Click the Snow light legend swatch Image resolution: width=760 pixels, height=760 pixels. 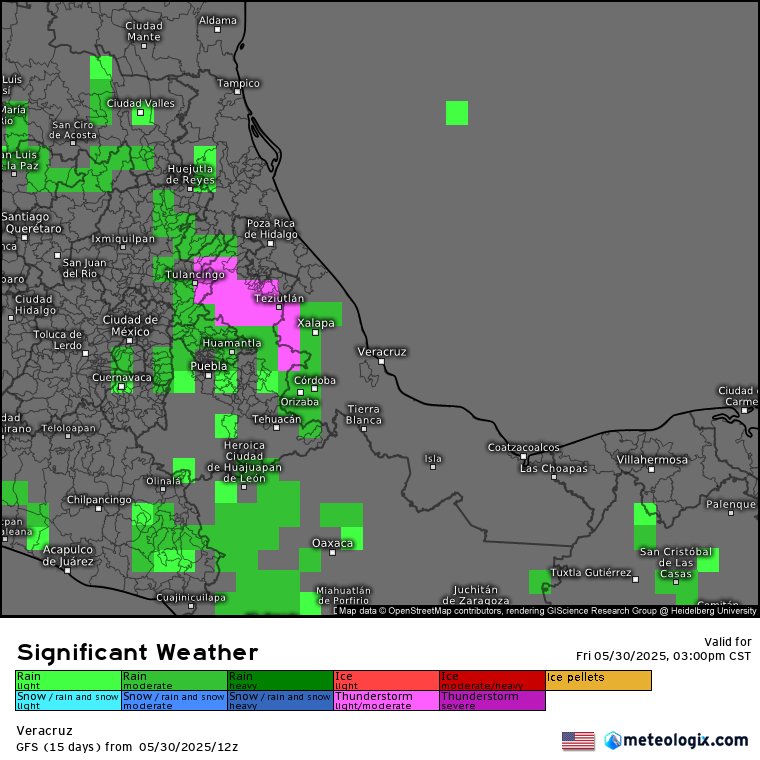click(68, 701)
